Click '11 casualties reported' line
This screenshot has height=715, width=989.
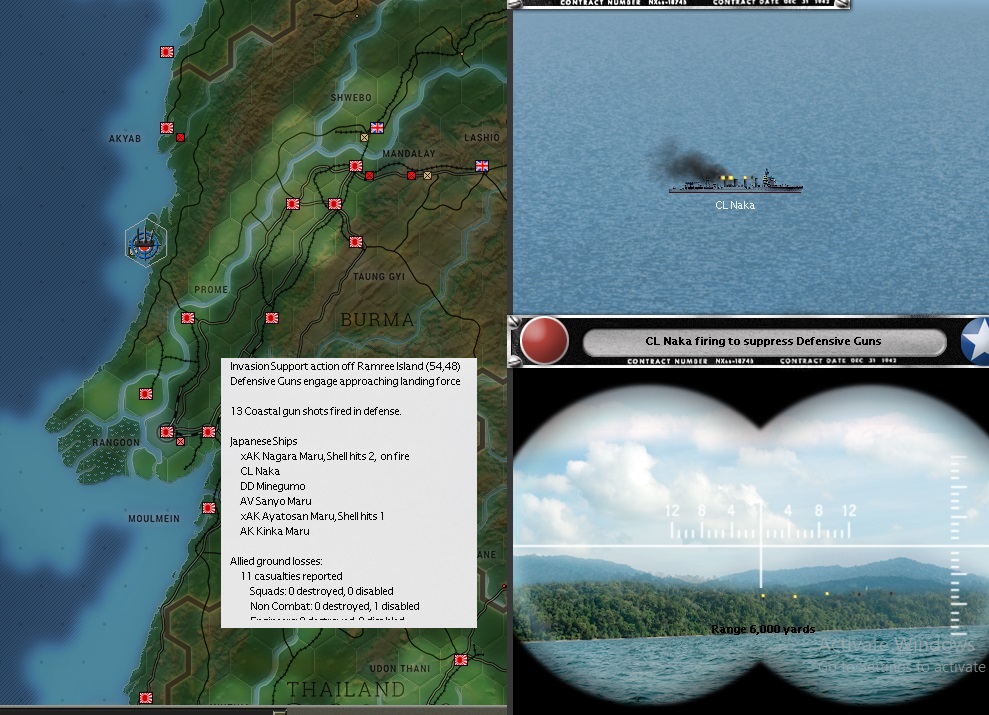pyautogui.click(x=291, y=576)
